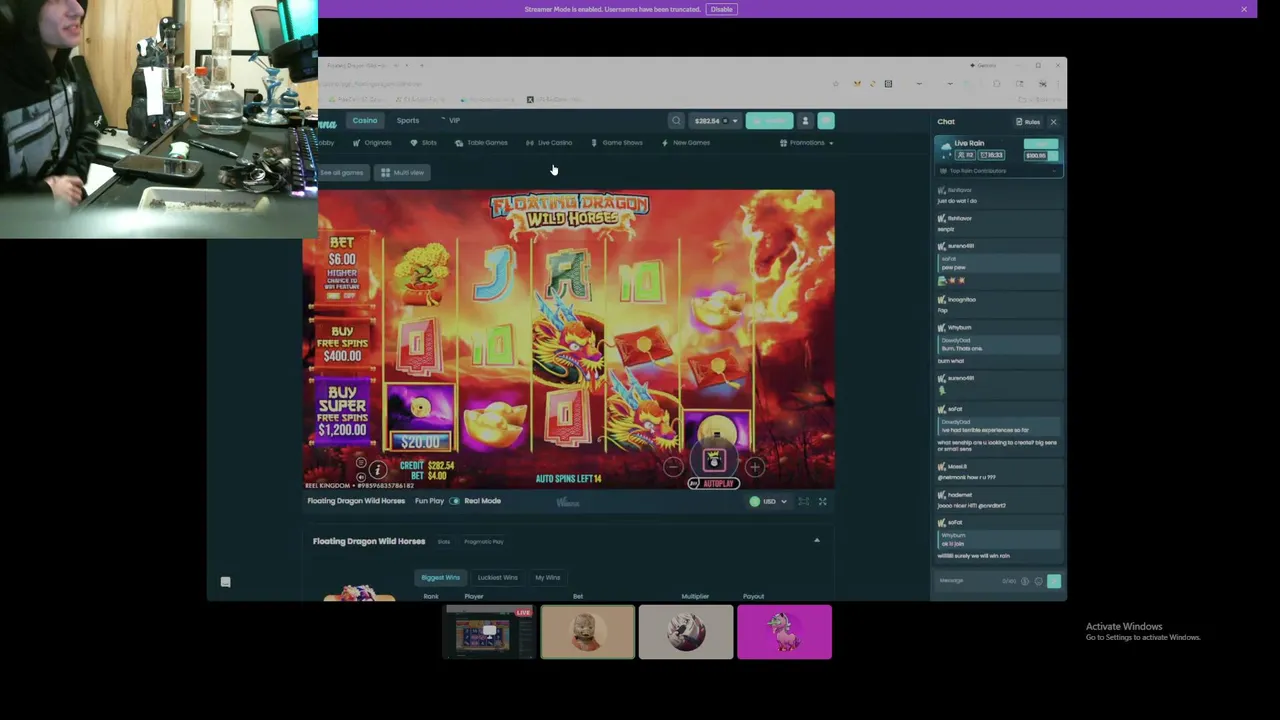This screenshot has width=1280, height=720.
Task: Select the My Wins tab
Action: [x=547, y=578]
